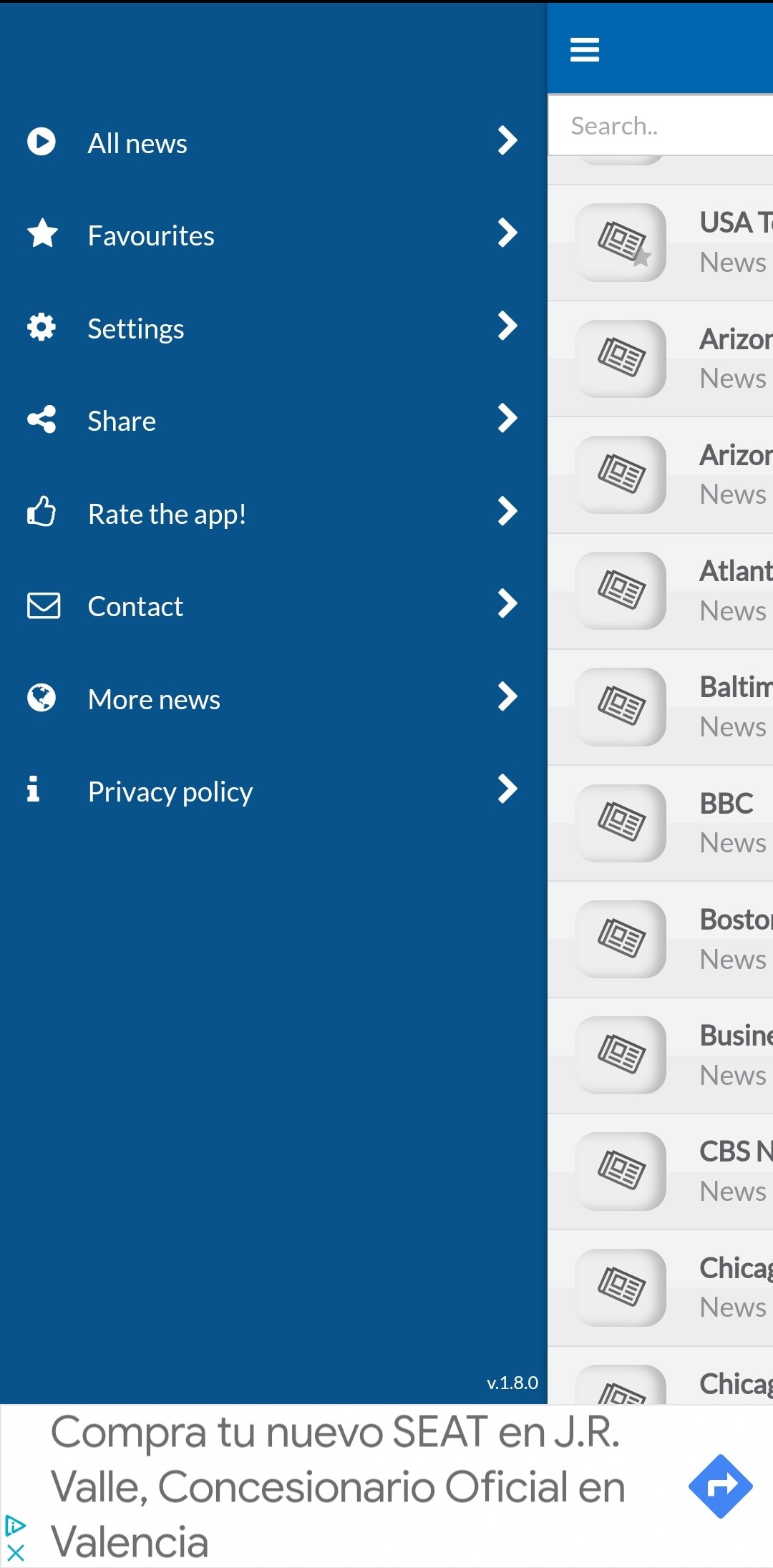
Task: Click the gear icon for Settings
Action: (x=42, y=327)
